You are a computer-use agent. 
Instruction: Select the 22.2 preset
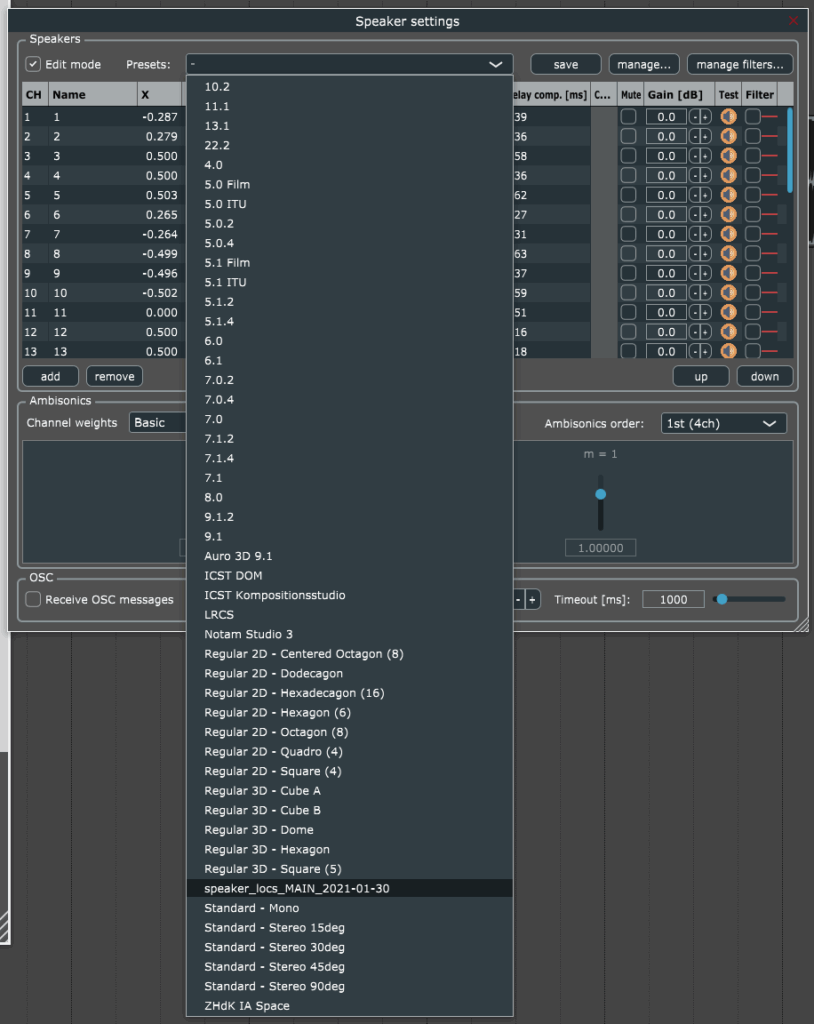tap(350, 145)
